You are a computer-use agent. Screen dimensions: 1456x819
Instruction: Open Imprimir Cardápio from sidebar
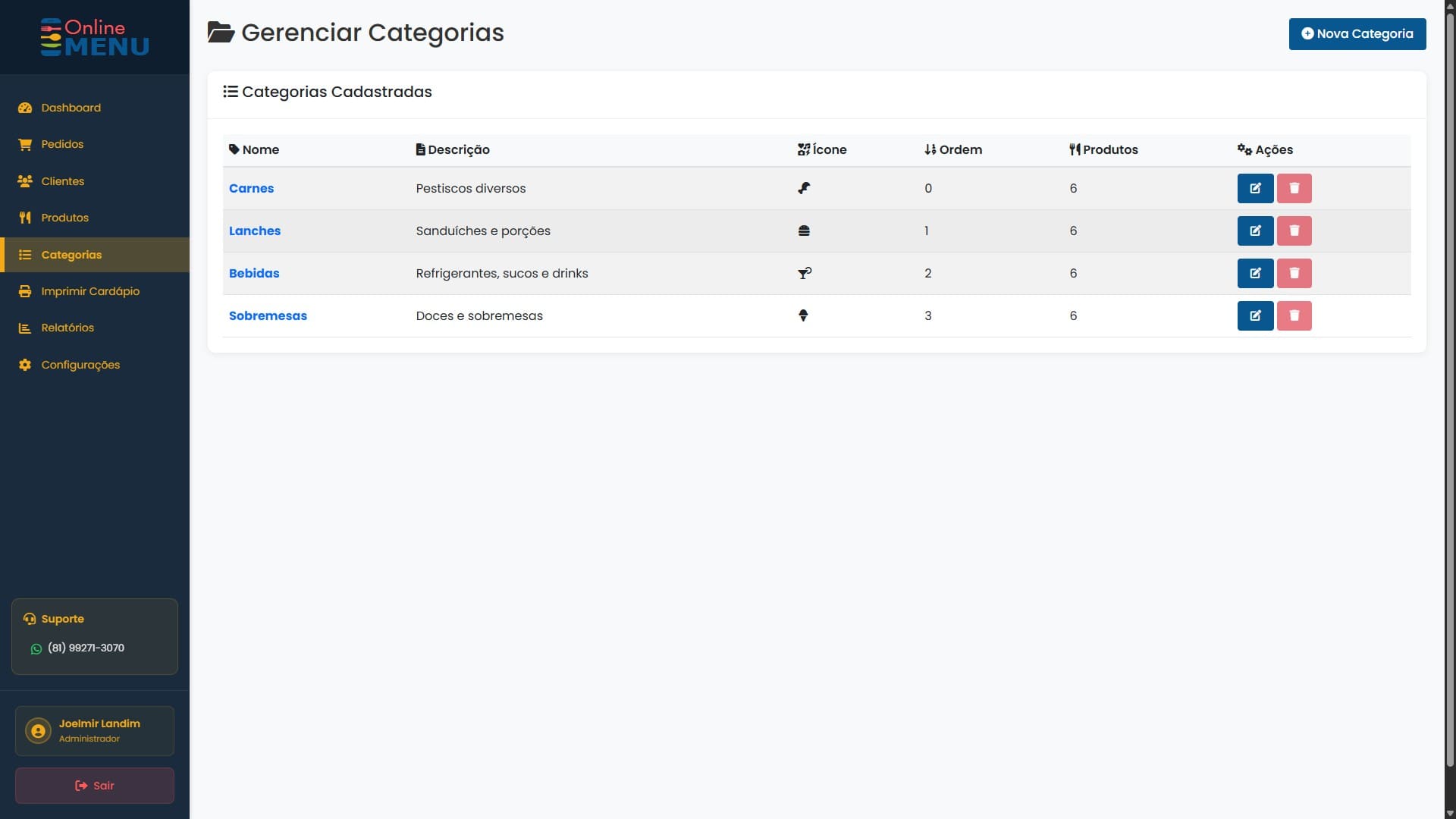click(x=89, y=291)
